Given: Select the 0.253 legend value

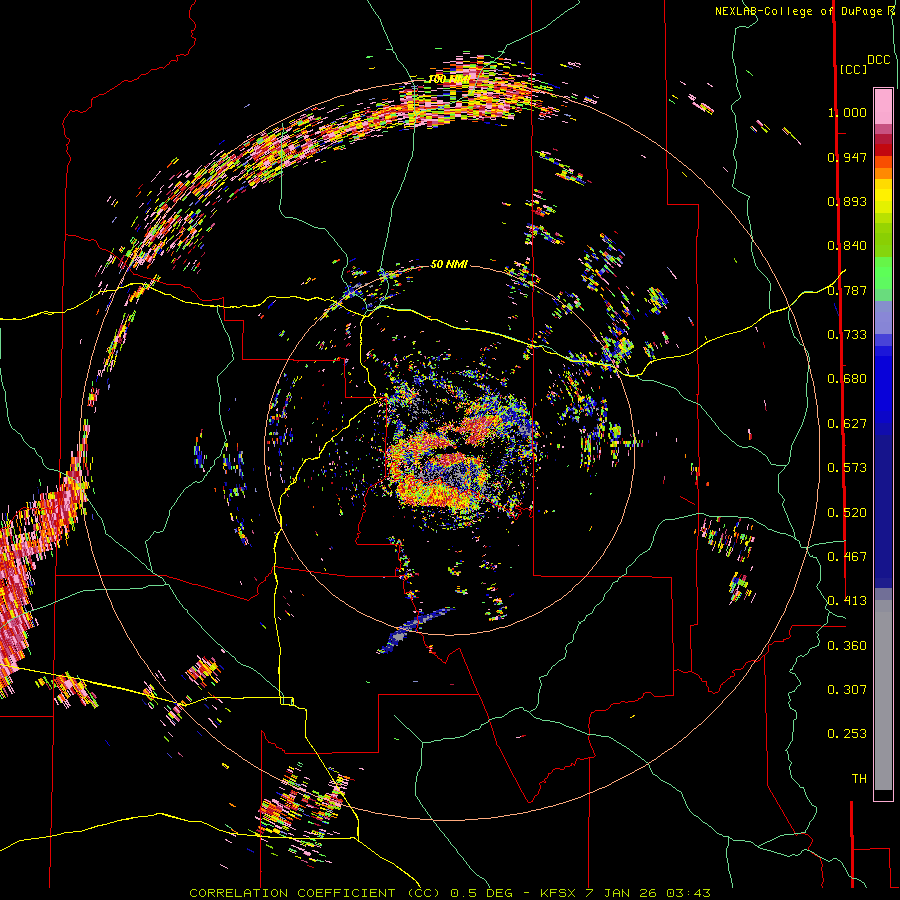Looking at the screenshot, I should [x=847, y=734].
